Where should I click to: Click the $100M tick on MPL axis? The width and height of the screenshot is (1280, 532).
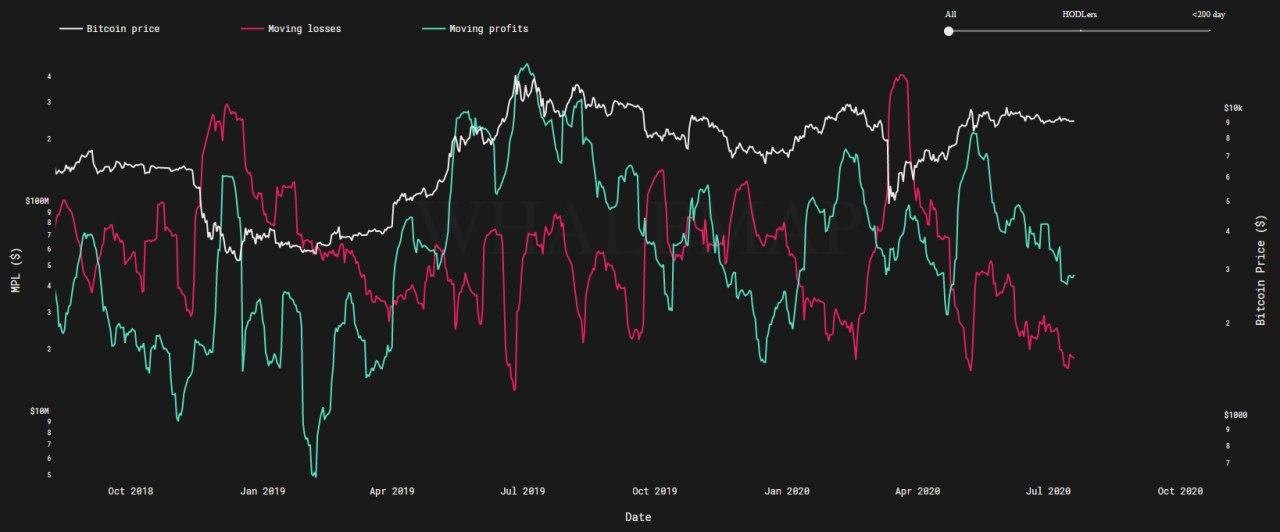click(x=37, y=201)
